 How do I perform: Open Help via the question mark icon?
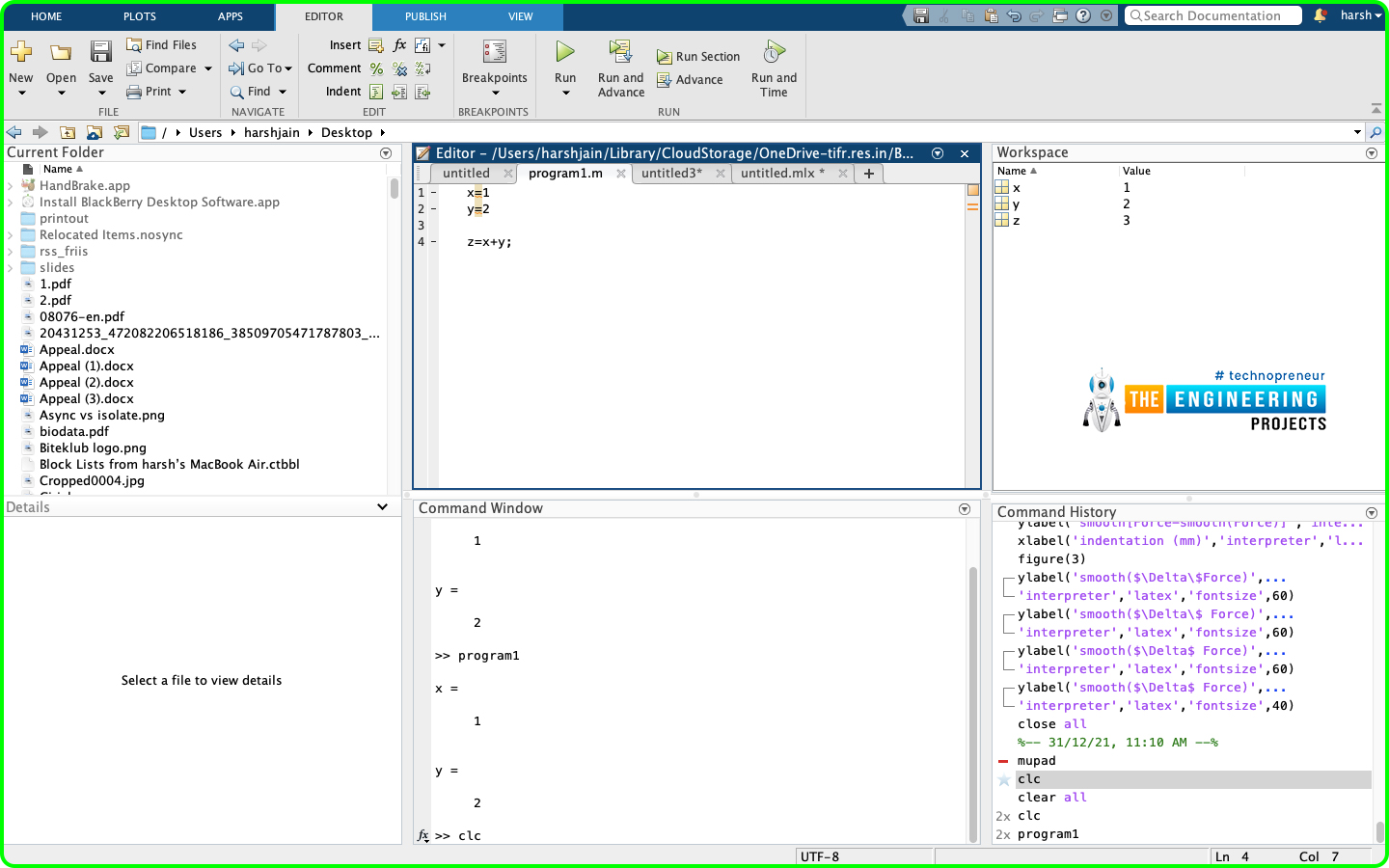point(1082,15)
